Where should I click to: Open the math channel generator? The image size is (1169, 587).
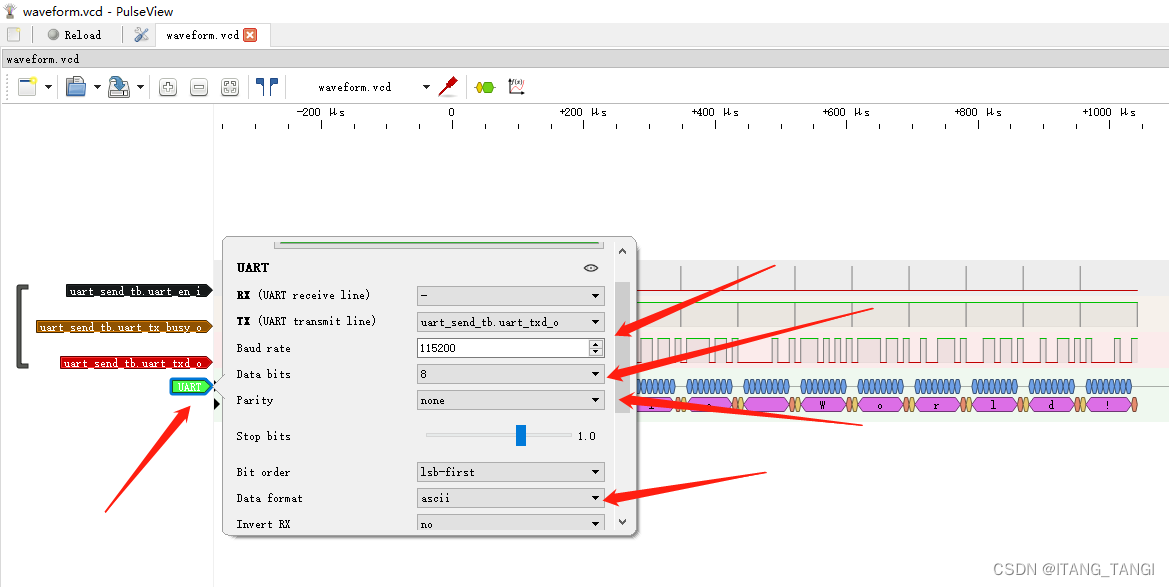point(516,87)
